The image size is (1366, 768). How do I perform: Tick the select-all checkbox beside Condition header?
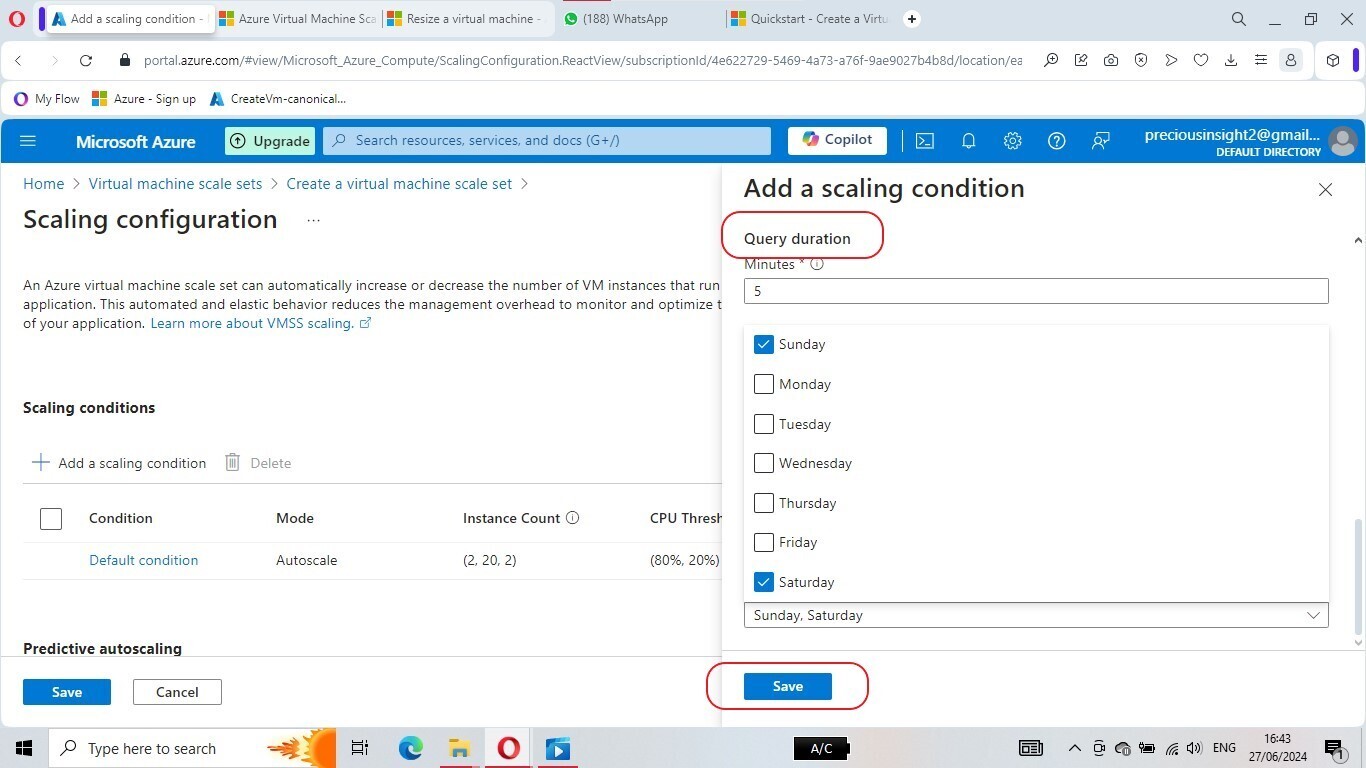(51, 518)
